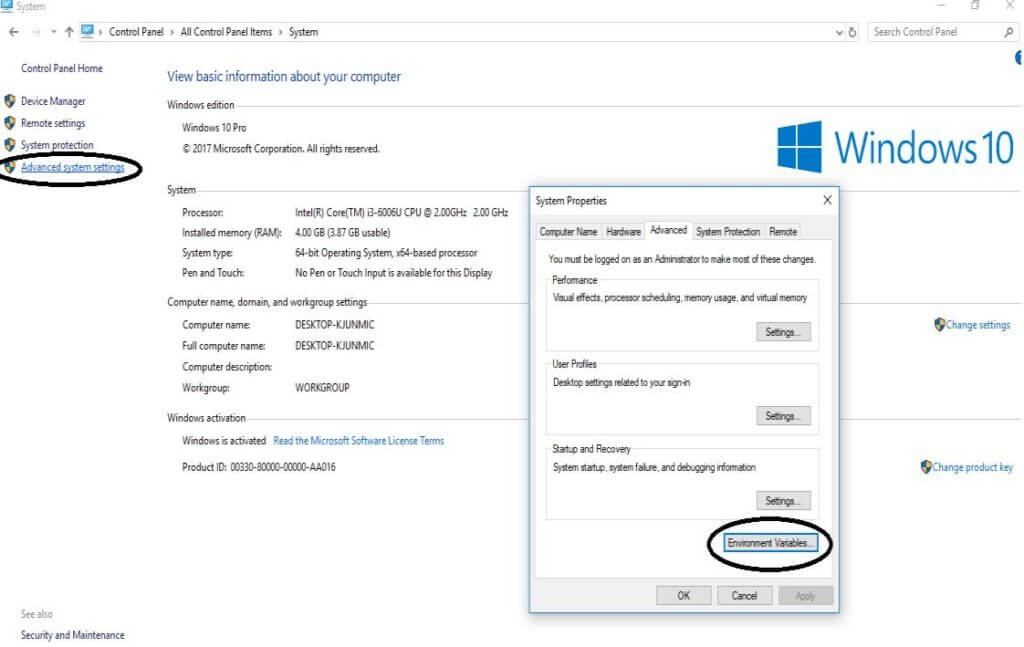
Task: Click the shield icon beside Change product key
Action: (x=926, y=467)
